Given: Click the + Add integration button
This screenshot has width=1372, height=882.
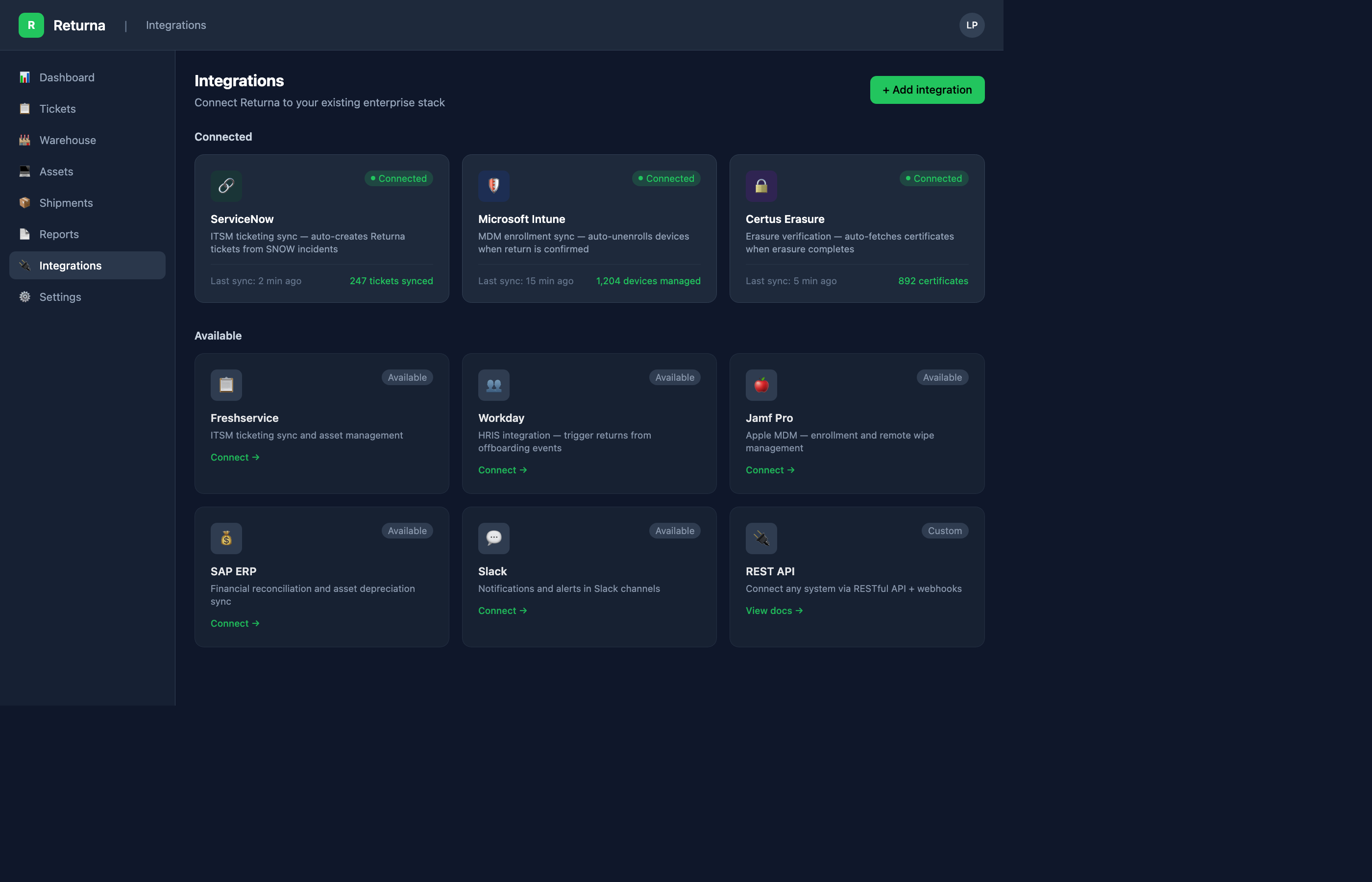Looking at the screenshot, I should (927, 89).
